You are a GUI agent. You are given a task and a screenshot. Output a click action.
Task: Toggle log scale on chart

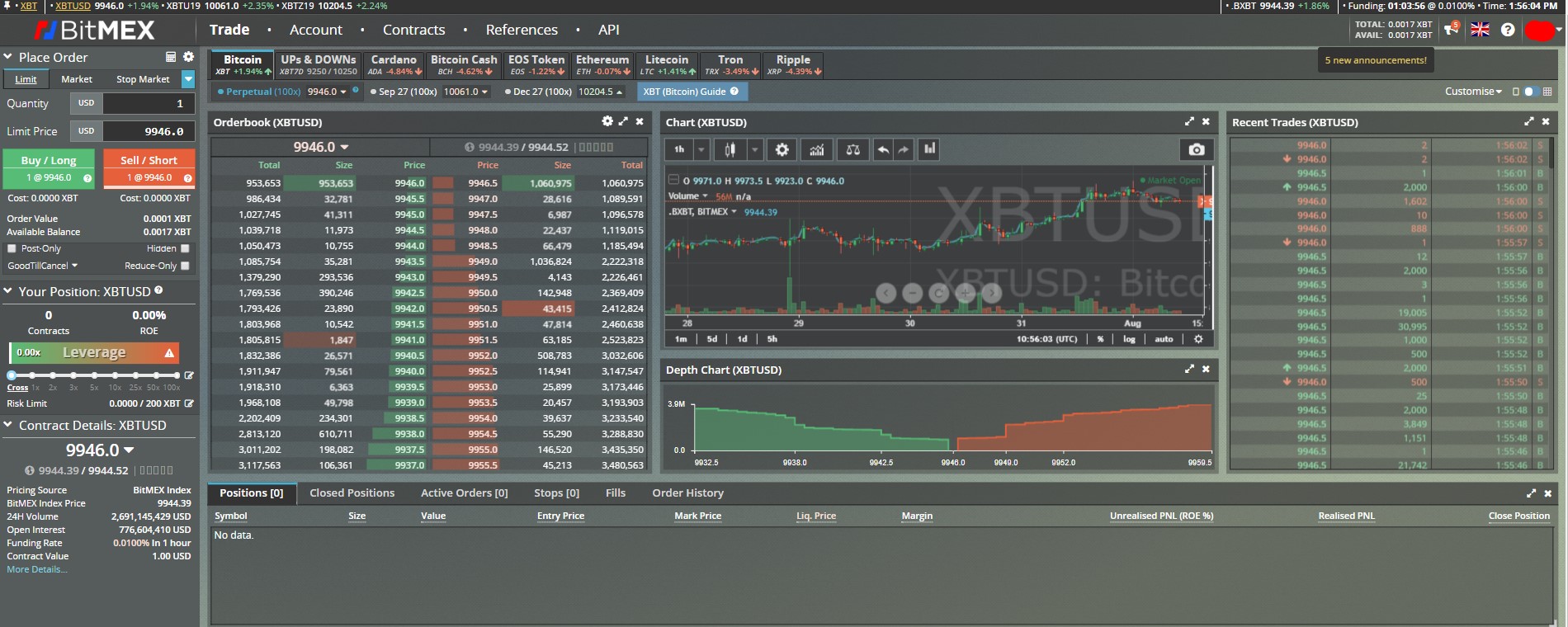coord(1129,339)
